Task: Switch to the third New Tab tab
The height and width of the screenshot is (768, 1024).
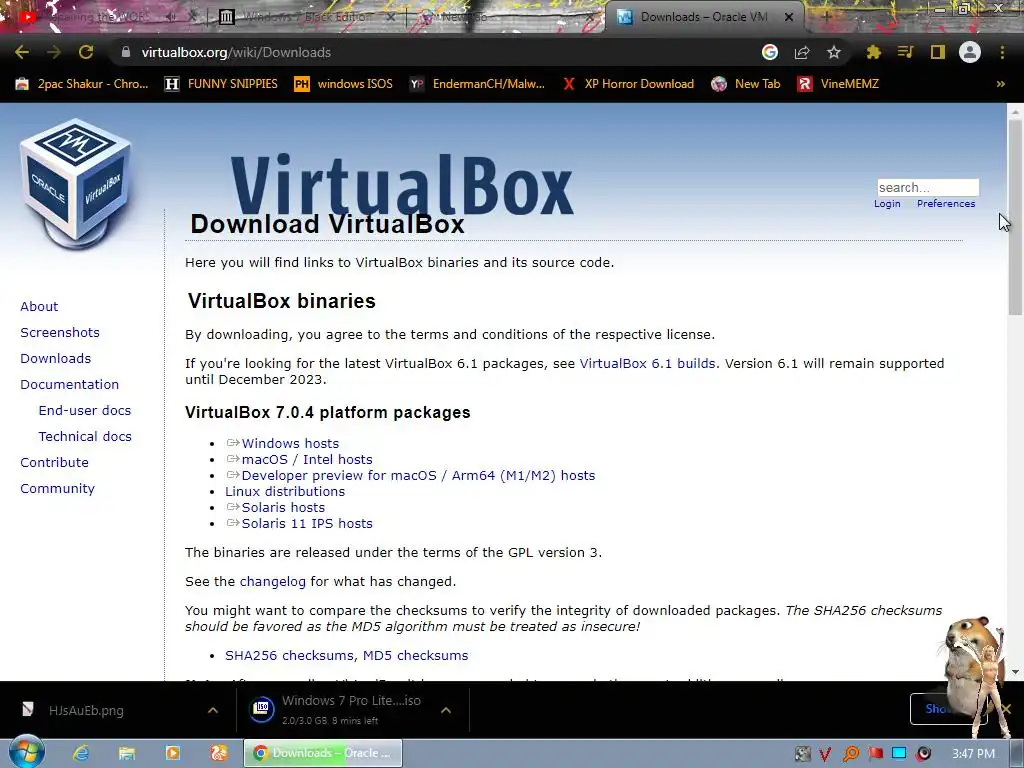Action: (x=506, y=17)
